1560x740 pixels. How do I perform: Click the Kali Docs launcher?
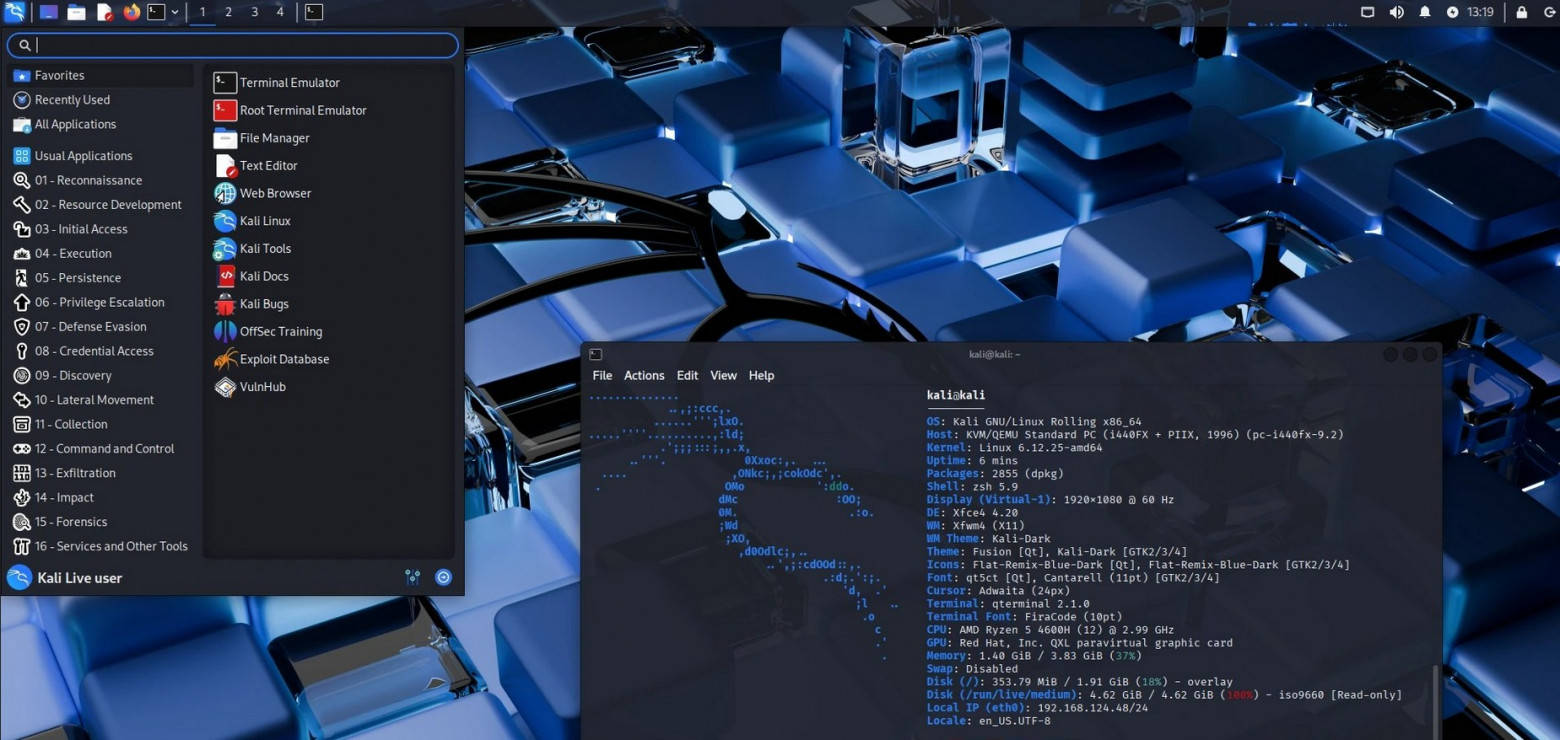tap(264, 276)
